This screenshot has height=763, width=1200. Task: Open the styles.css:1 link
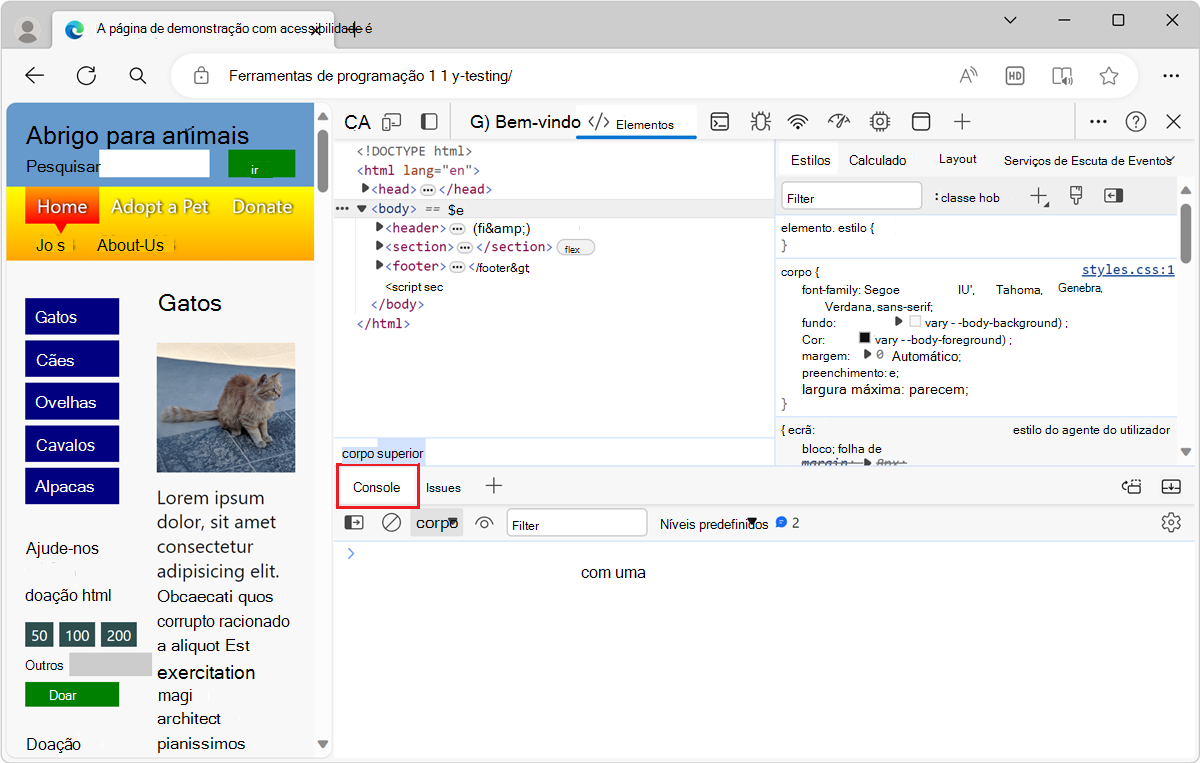coord(1128,270)
